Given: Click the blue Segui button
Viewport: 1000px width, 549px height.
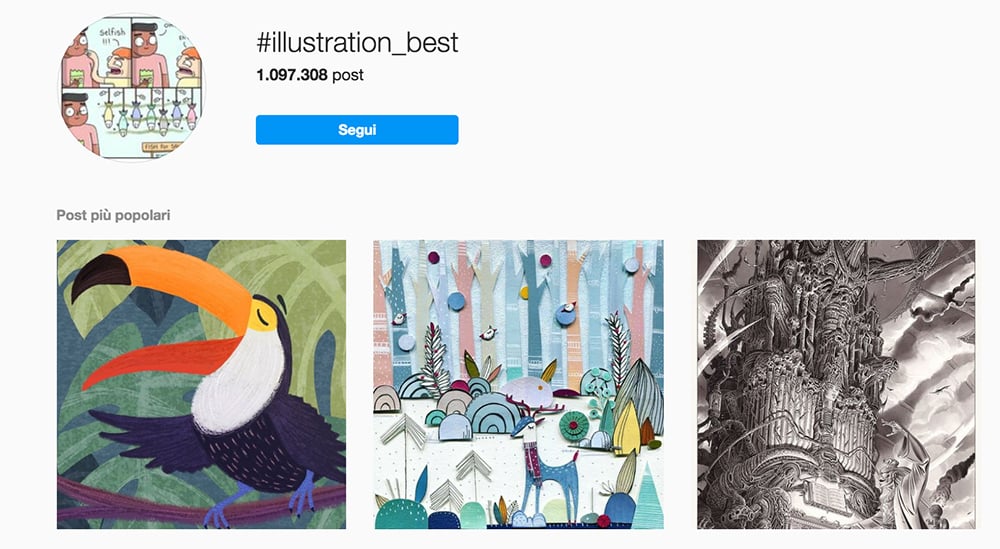Looking at the screenshot, I should coord(357,129).
